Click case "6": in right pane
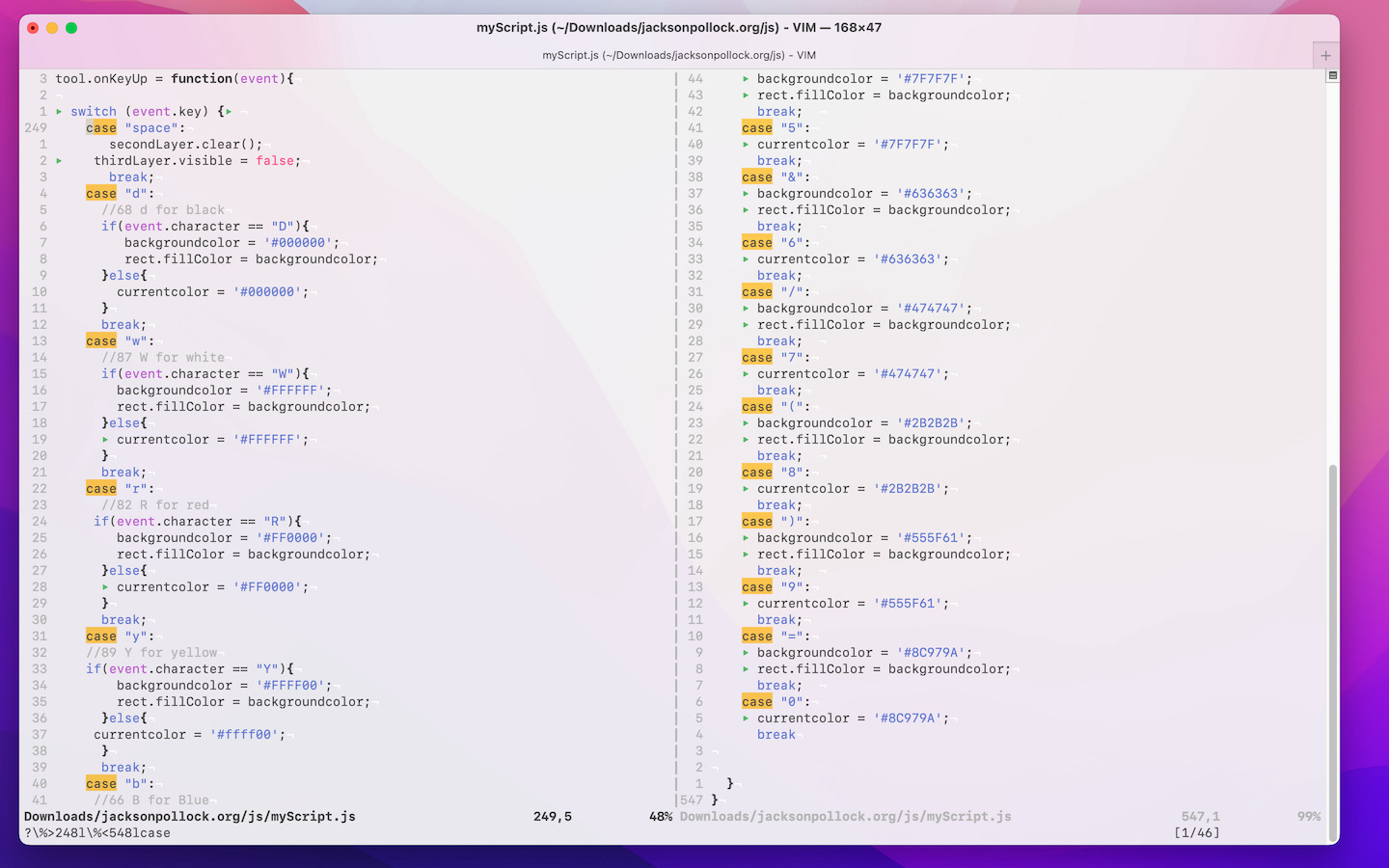This screenshot has height=868, width=1389. coord(776,242)
